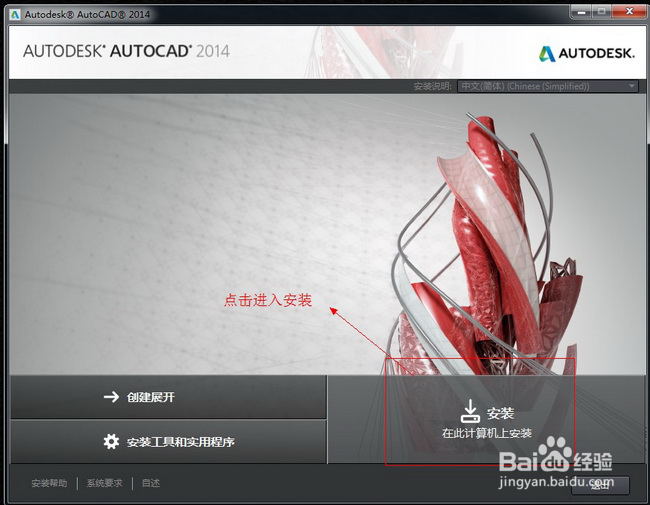Click the AutoCAD icon in title bar
This screenshot has width=650, height=505.
click(x=15, y=15)
